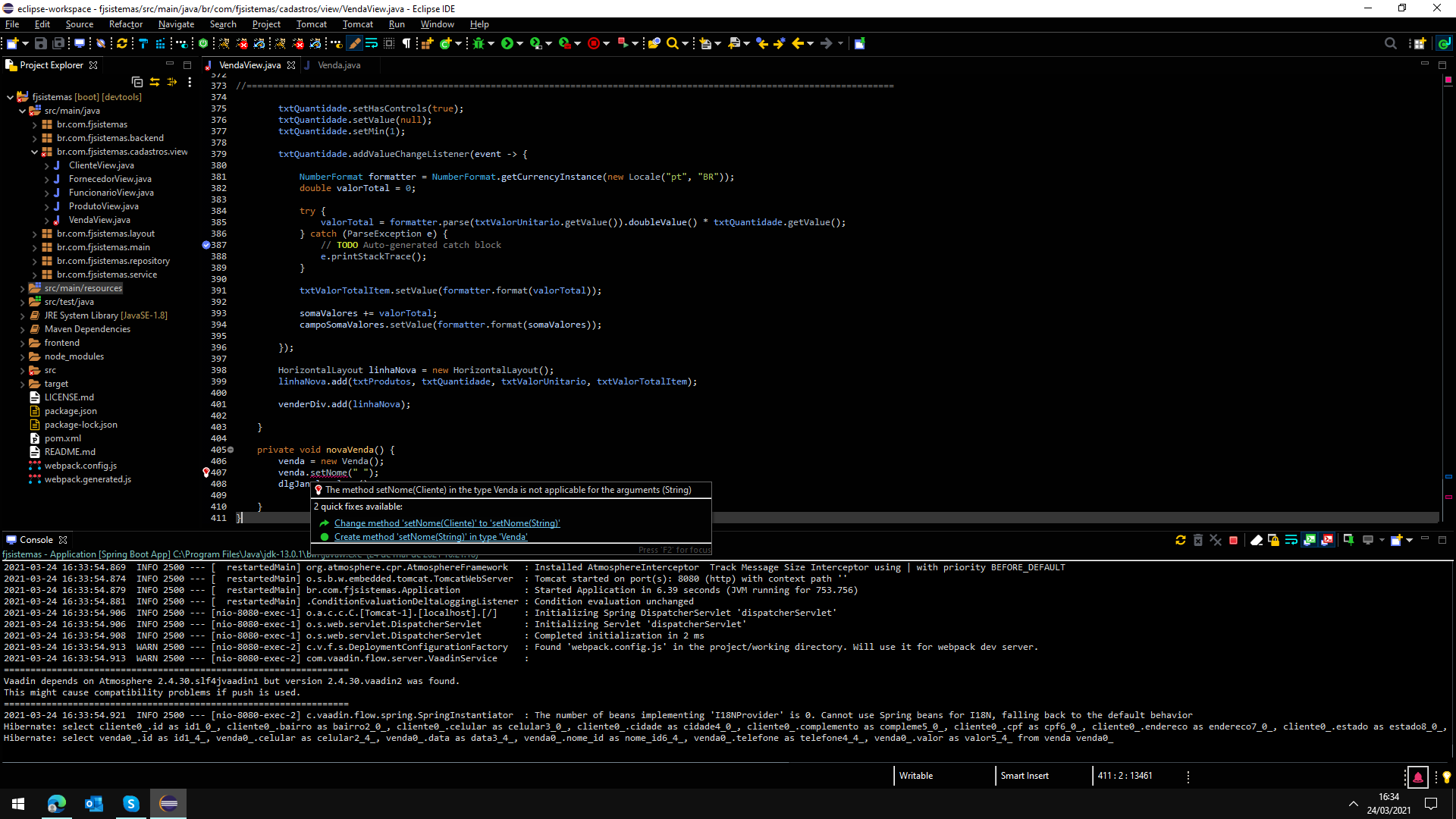
Task: Click the error marker on line 407
Action: click(x=206, y=472)
